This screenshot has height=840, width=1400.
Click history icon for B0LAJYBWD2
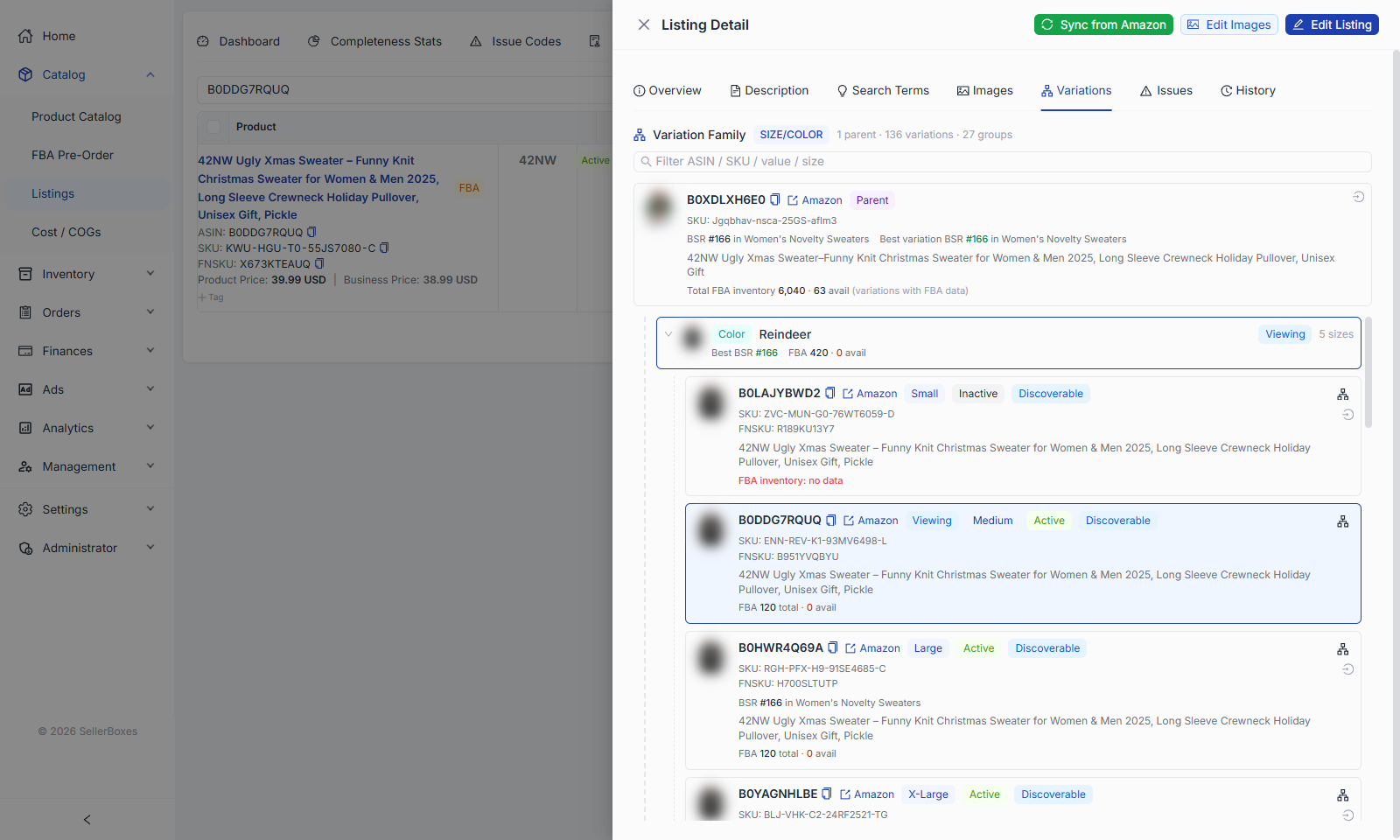coord(1347,415)
